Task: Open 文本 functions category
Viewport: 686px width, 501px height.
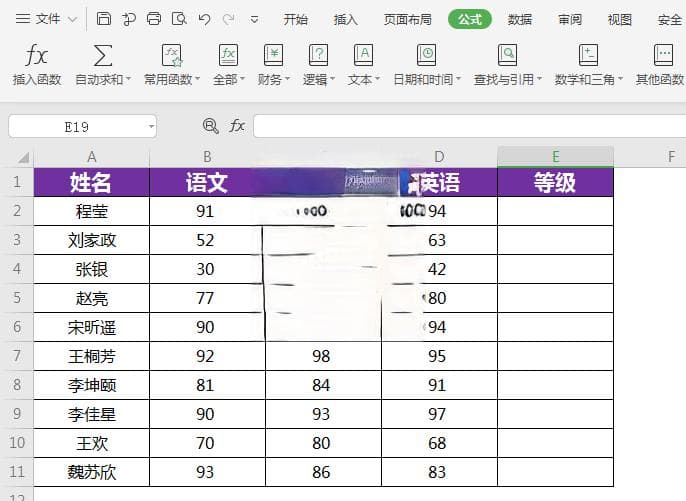Action: (364, 65)
